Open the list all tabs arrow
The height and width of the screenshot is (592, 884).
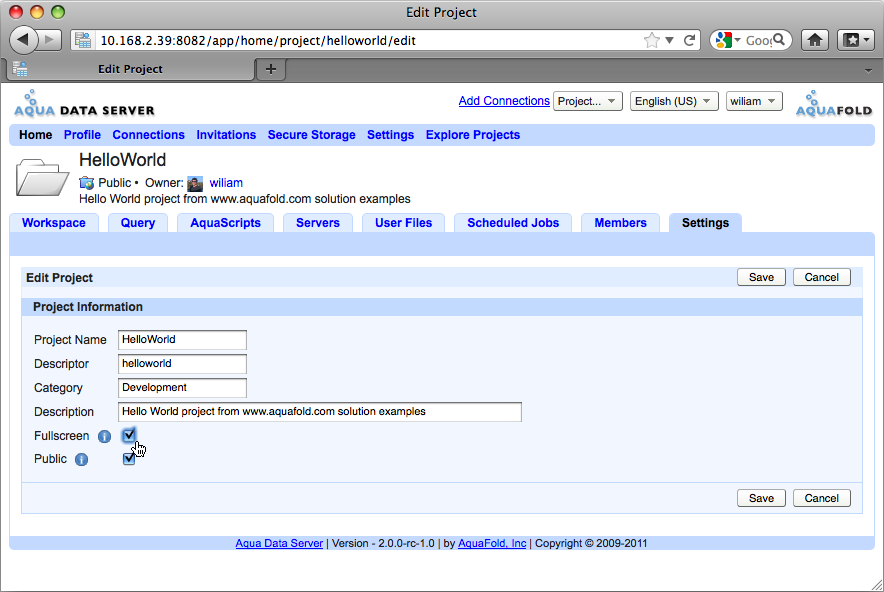coord(868,70)
